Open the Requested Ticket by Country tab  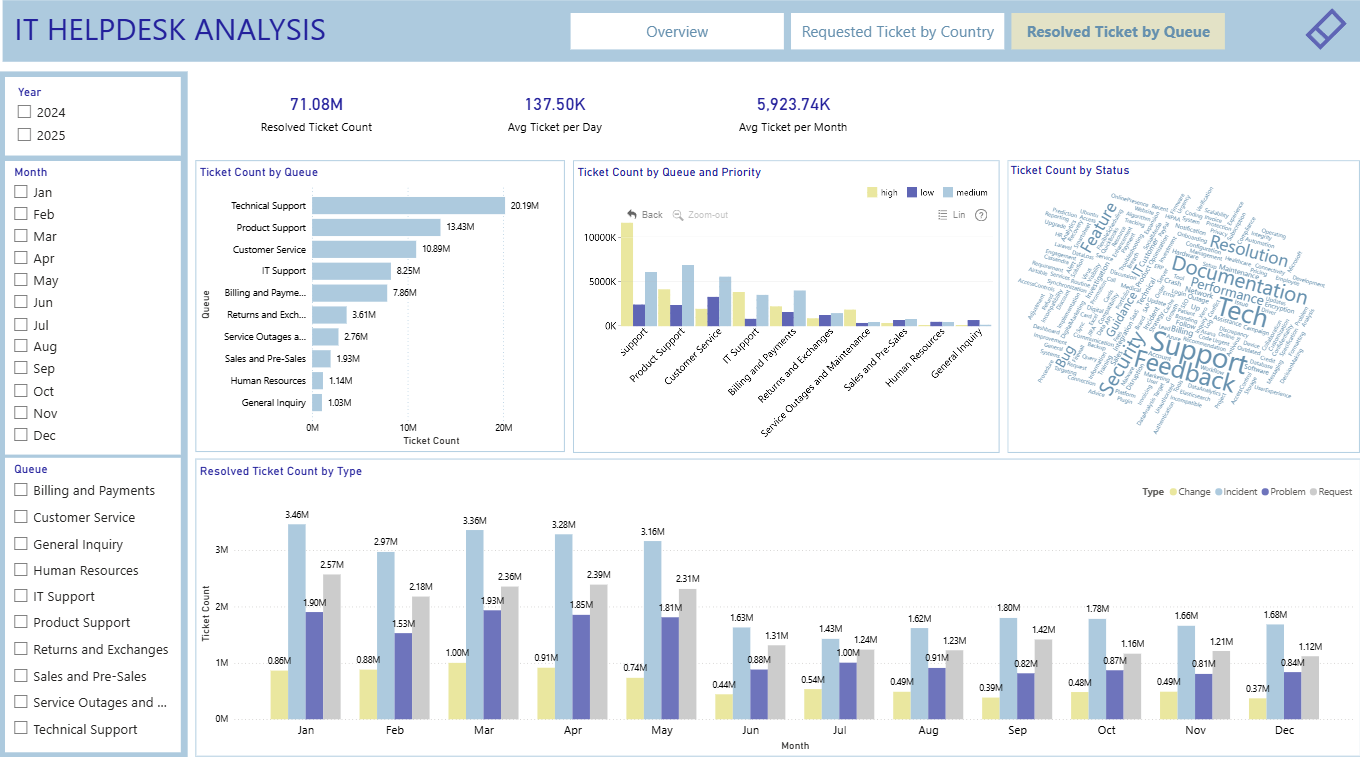click(897, 31)
